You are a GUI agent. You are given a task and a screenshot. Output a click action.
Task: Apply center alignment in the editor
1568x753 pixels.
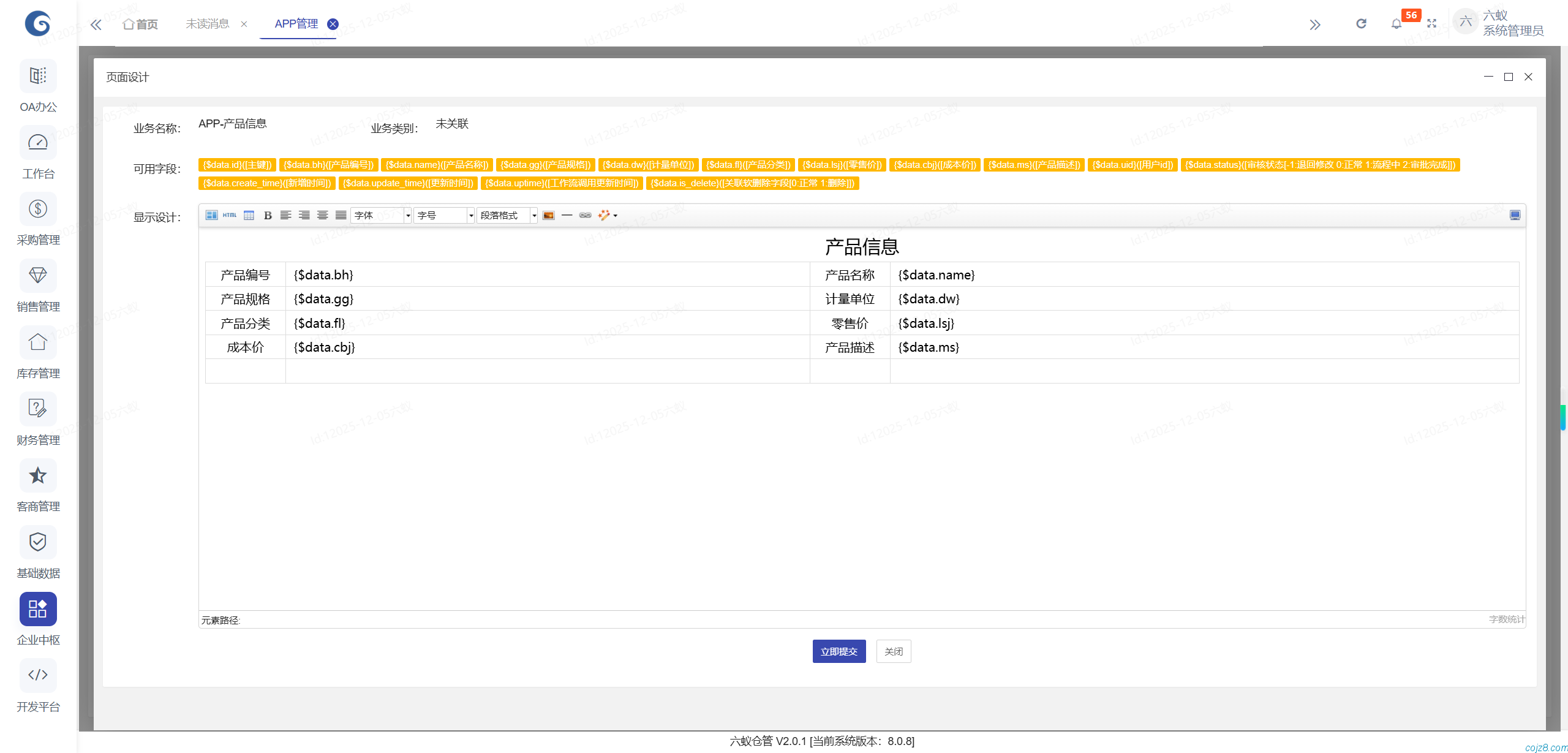(x=322, y=215)
